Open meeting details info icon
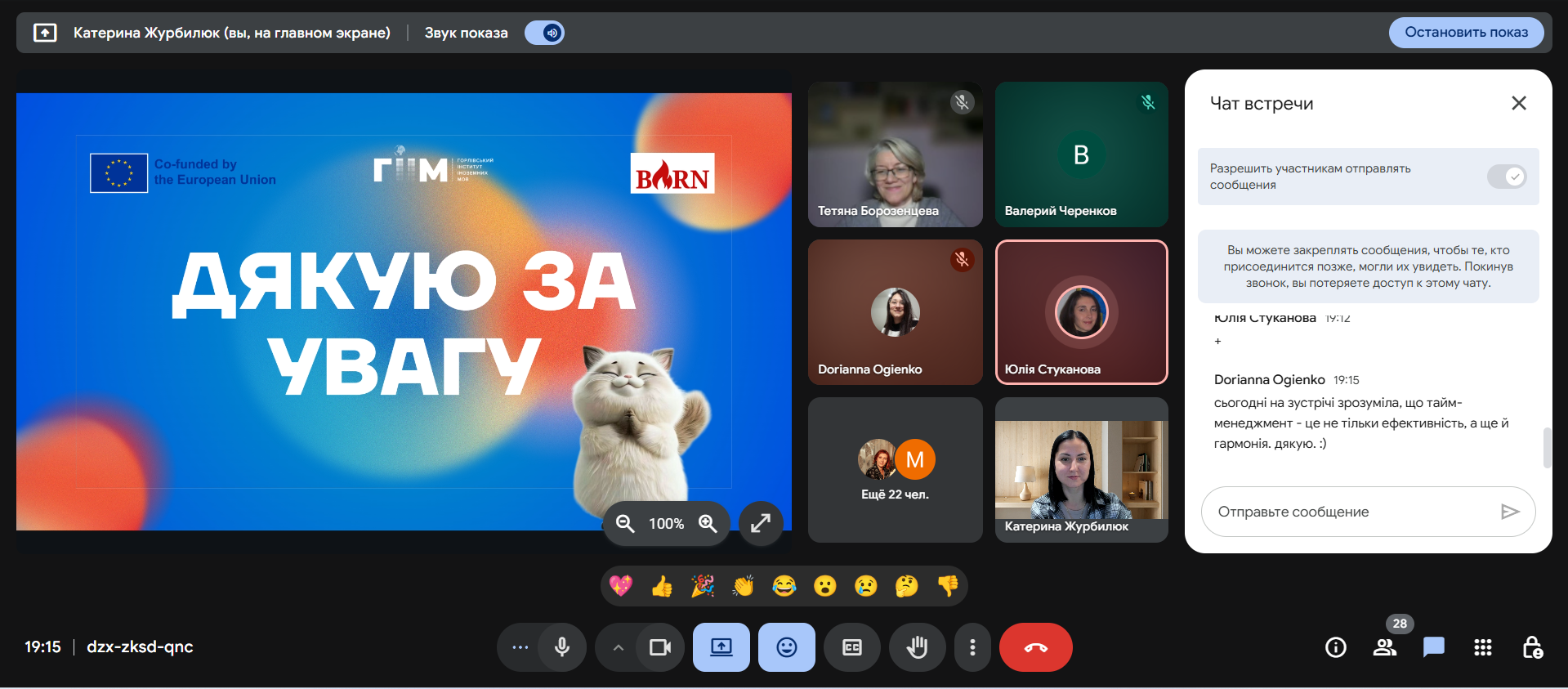Viewport: 1568px width, 689px height. pyautogui.click(x=1335, y=647)
